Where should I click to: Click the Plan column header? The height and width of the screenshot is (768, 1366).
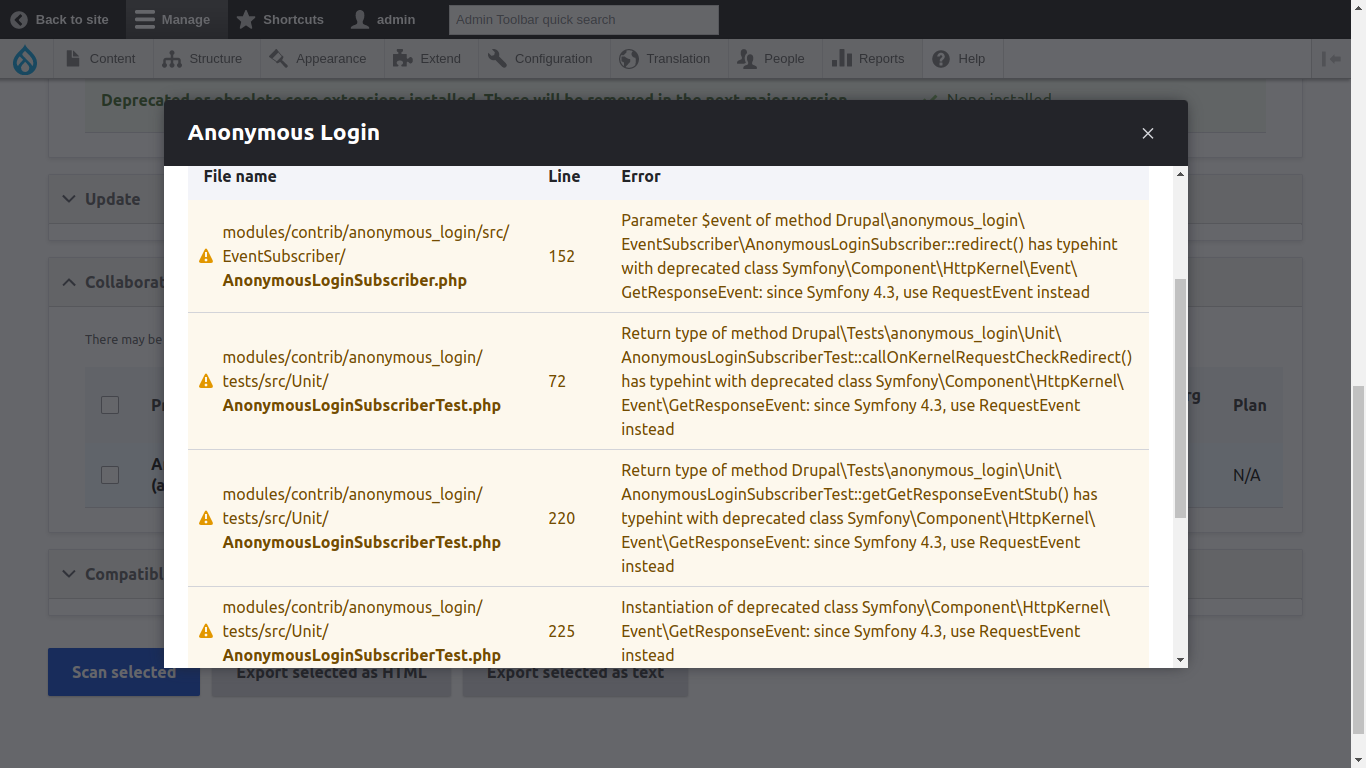1249,405
